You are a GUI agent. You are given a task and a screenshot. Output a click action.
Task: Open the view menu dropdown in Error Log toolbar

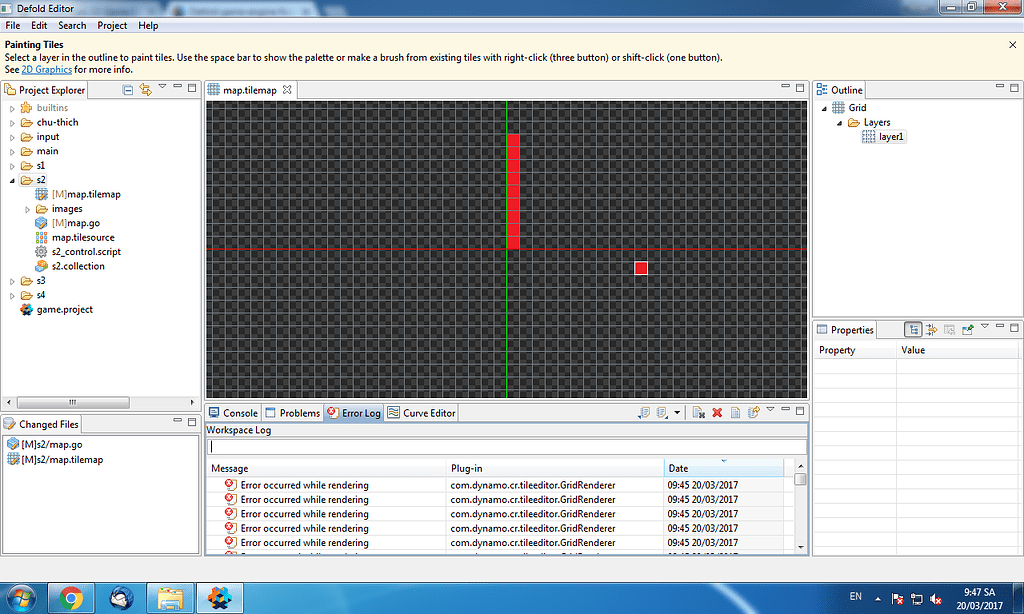770,411
